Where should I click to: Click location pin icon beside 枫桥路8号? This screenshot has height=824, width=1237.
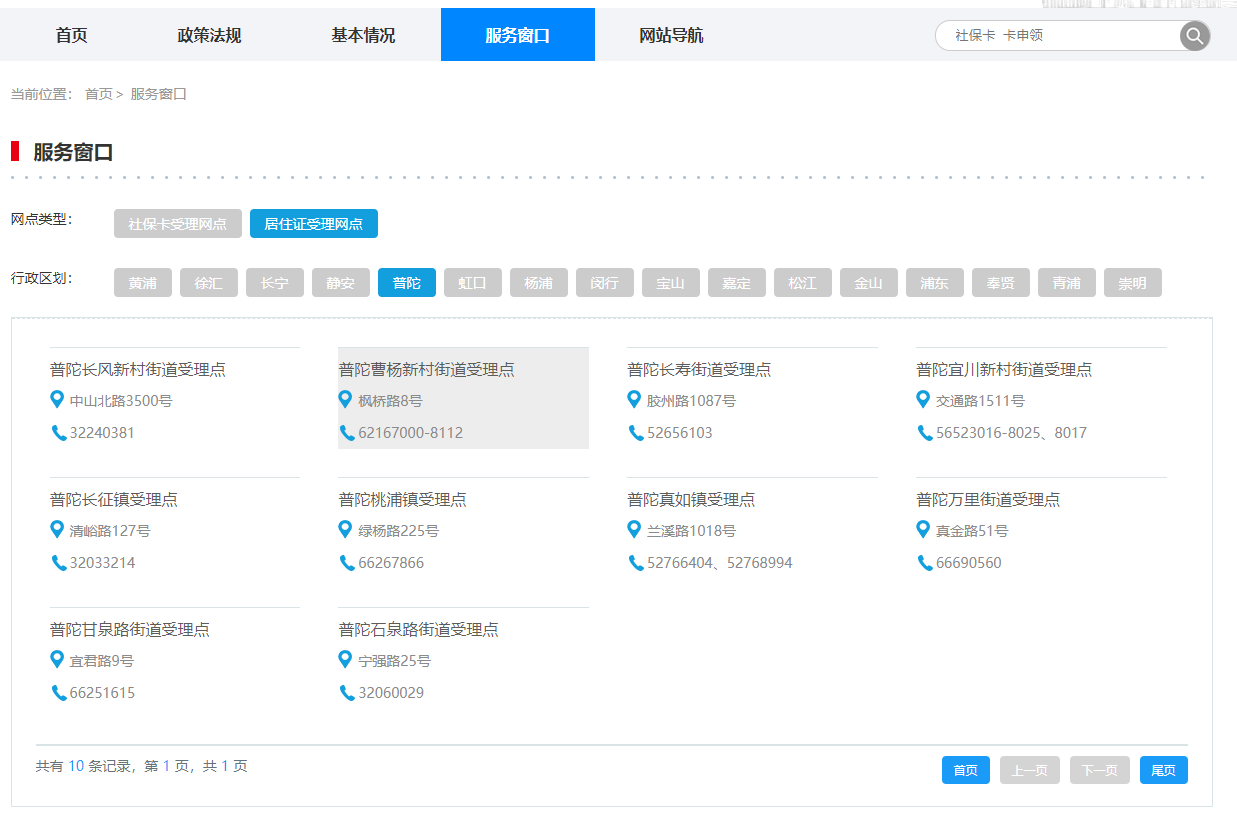346,400
